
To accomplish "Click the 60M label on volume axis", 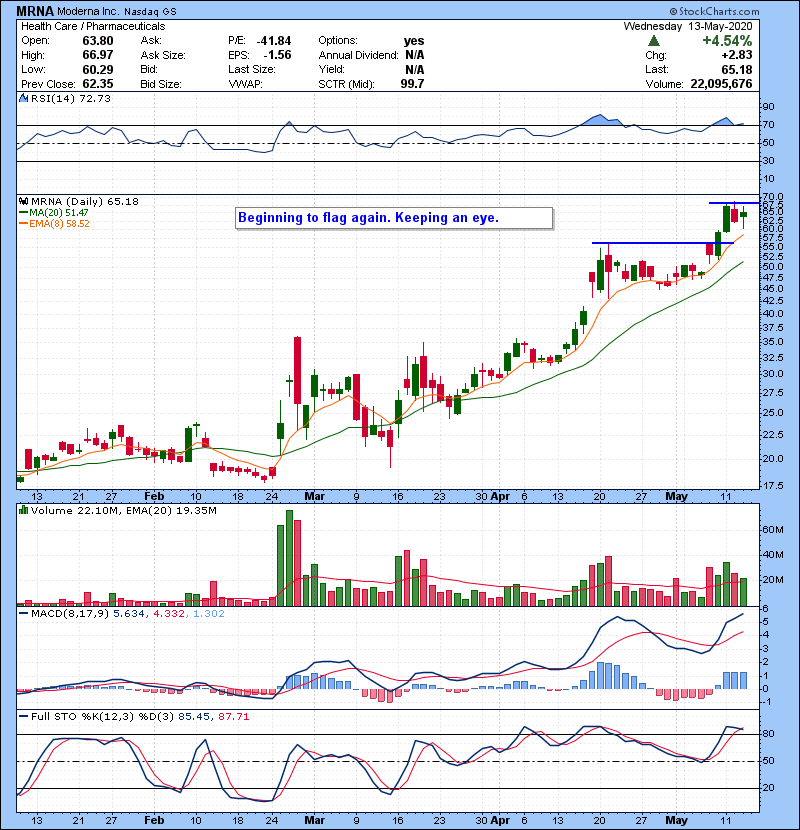I will click(773, 530).
